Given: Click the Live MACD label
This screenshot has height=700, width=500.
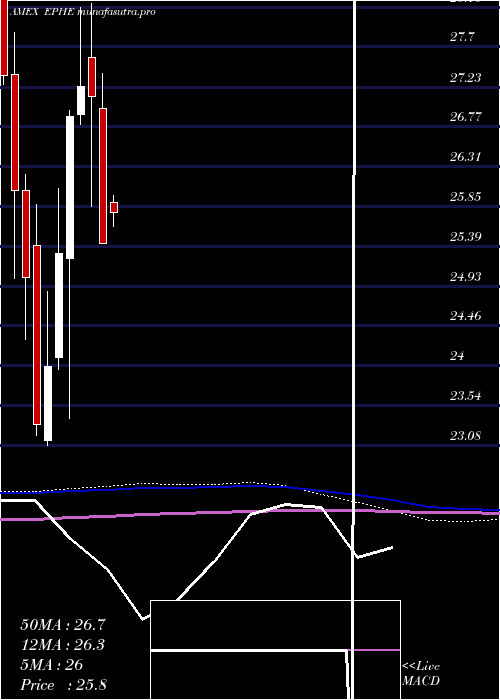Looking at the screenshot, I should (421, 674).
